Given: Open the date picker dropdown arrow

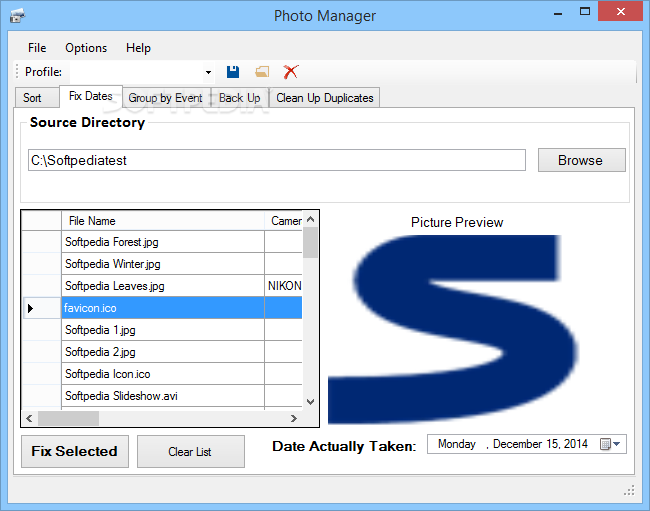Looking at the screenshot, I should 616,444.
